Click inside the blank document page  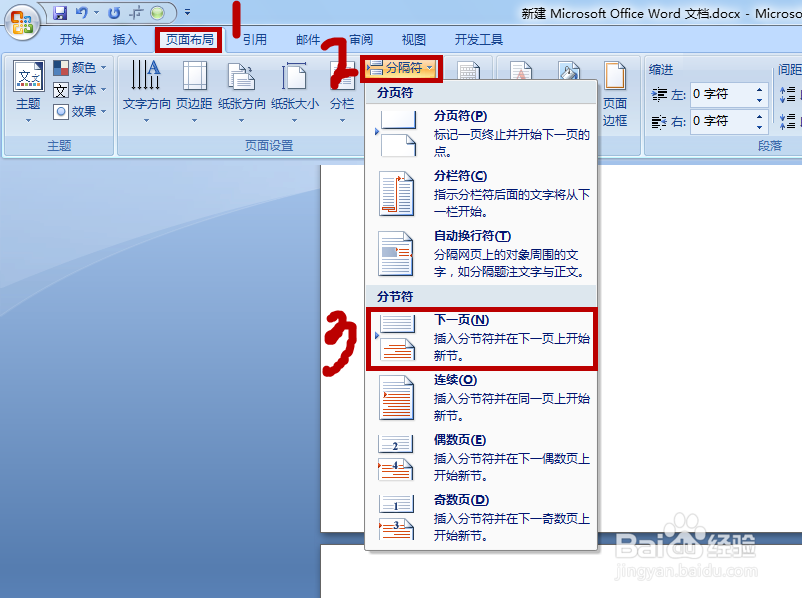click(x=699, y=348)
